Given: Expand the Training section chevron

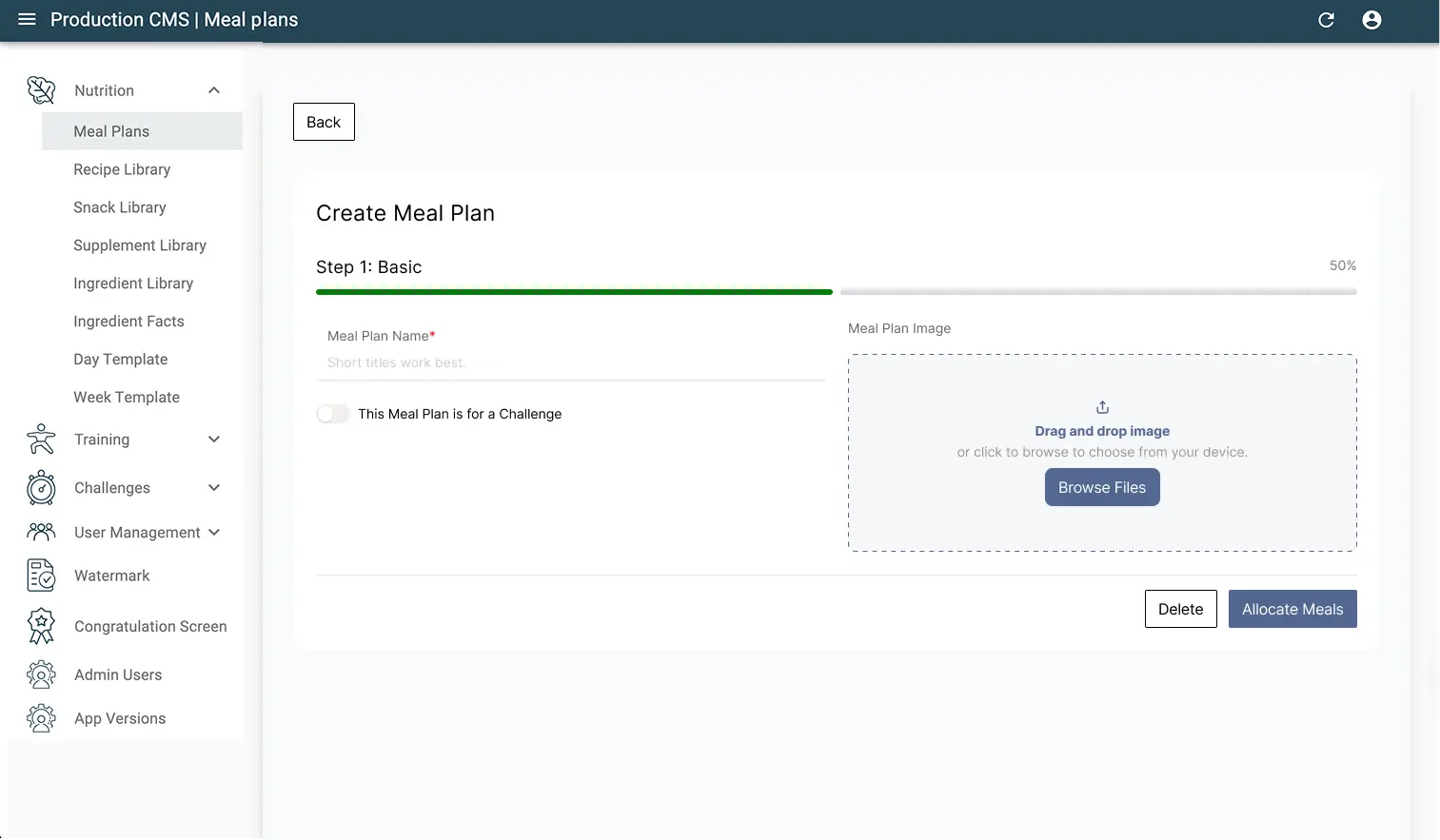Looking at the screenshot, I should coord(214,440).
